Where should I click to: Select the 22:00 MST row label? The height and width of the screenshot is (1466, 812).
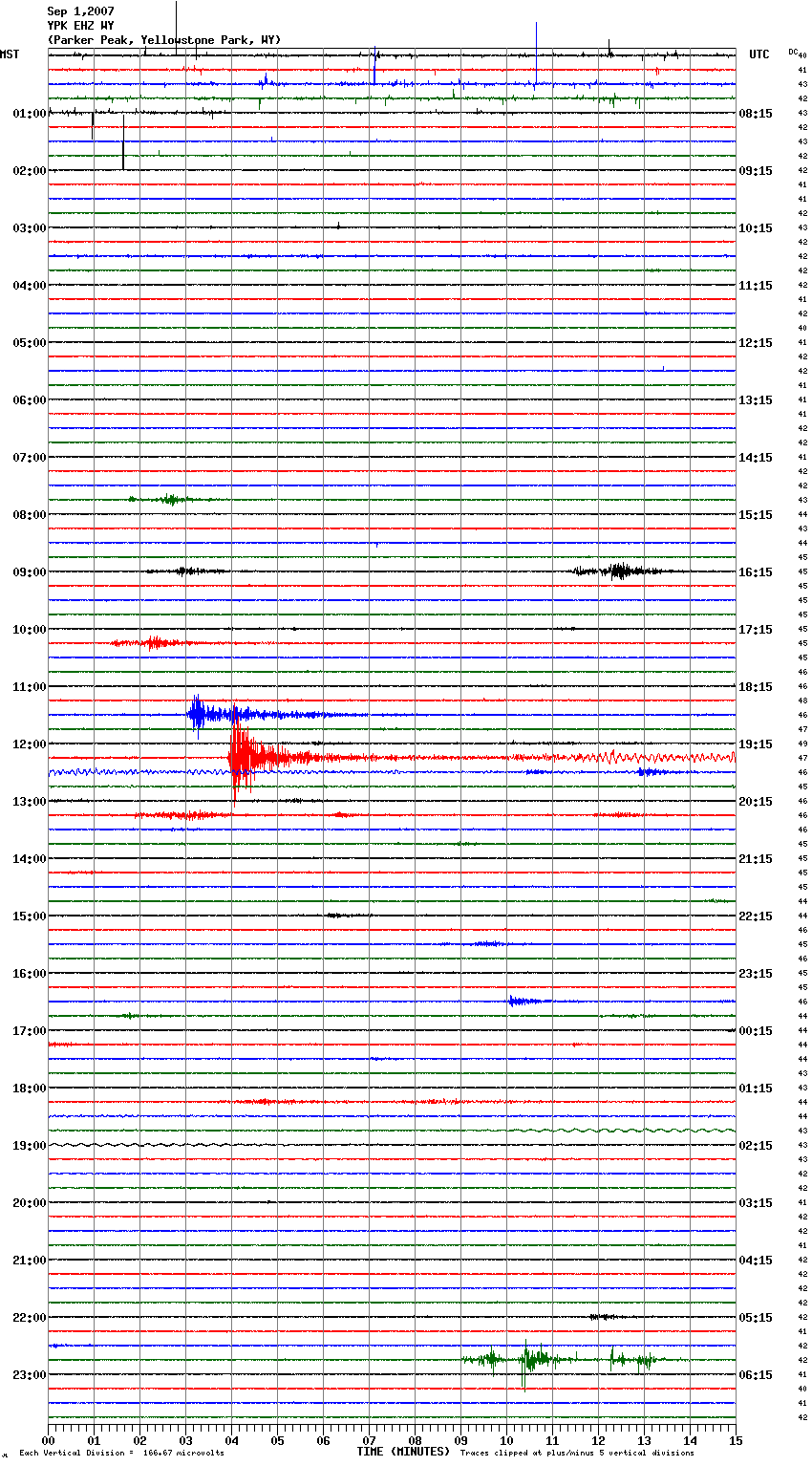pyautogui.click(x=30, y=1318)
